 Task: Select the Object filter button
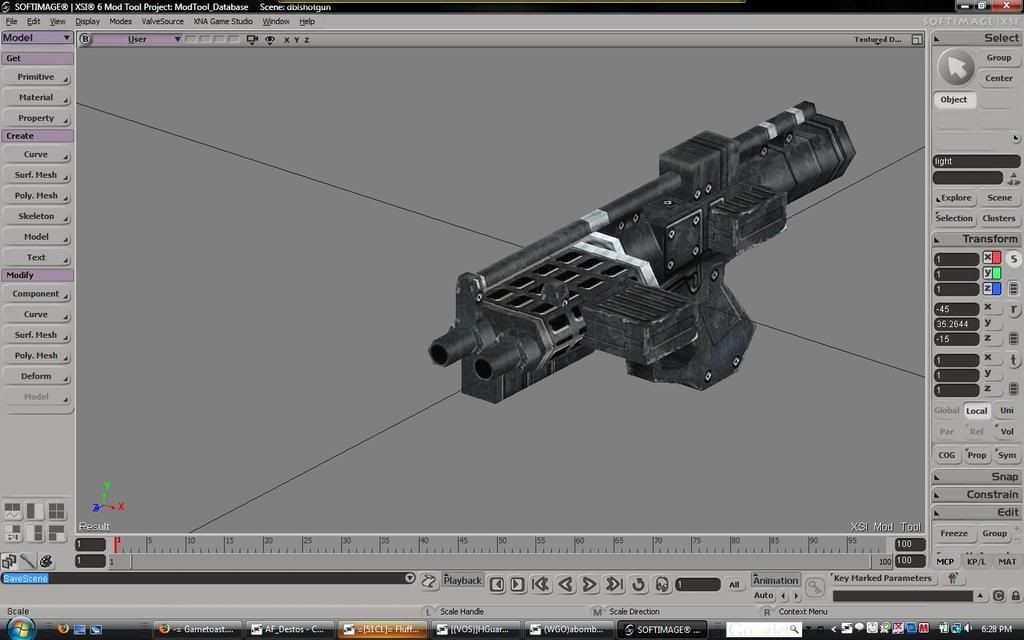(x=954, y=100)
